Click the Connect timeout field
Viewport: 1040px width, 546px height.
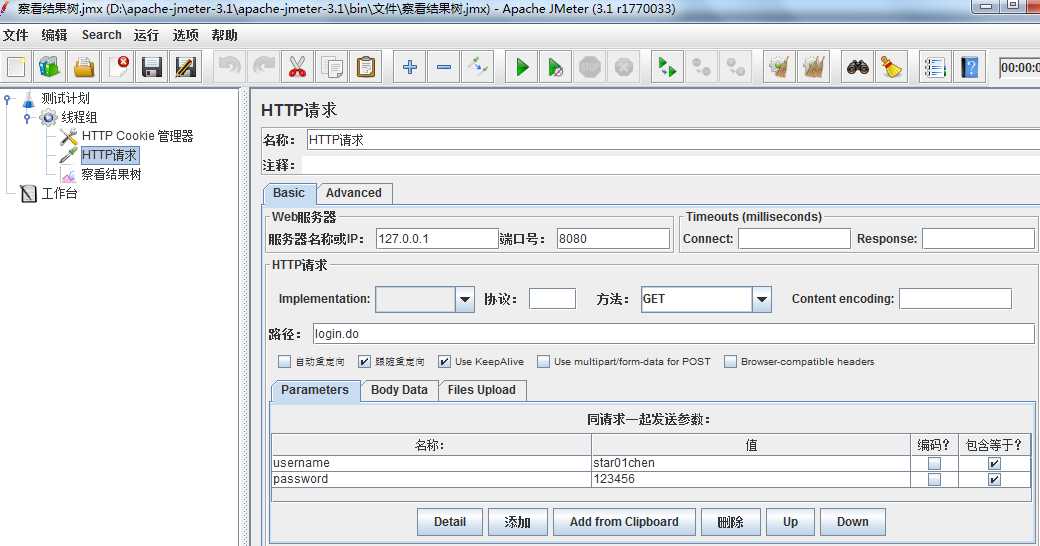click(x=794, y=239)
